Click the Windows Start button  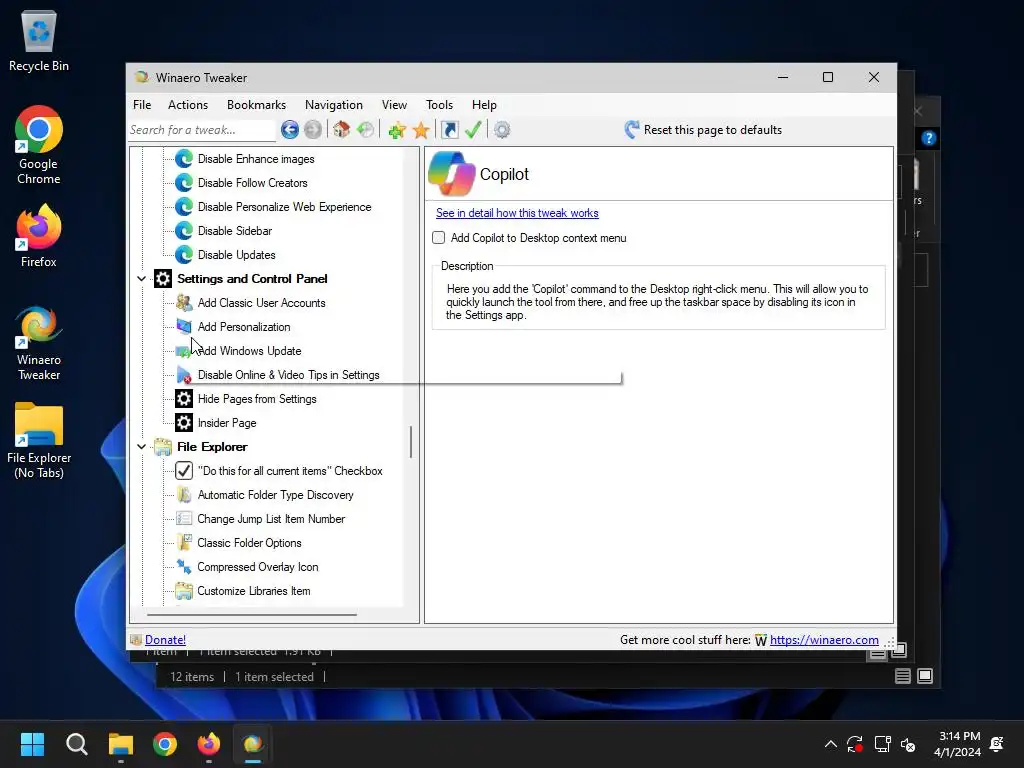tap(32, 744)
